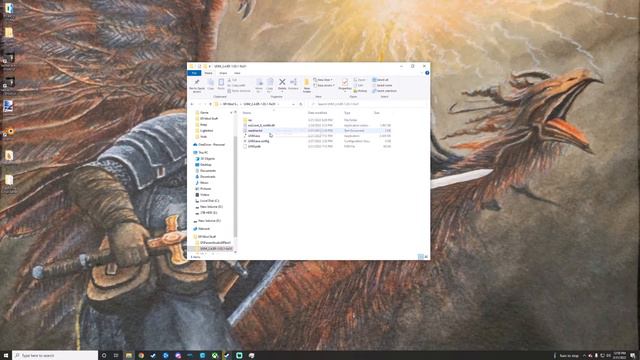Open the Open dropdown in the ribbon

pyautogui.click(x=360, y=80)
